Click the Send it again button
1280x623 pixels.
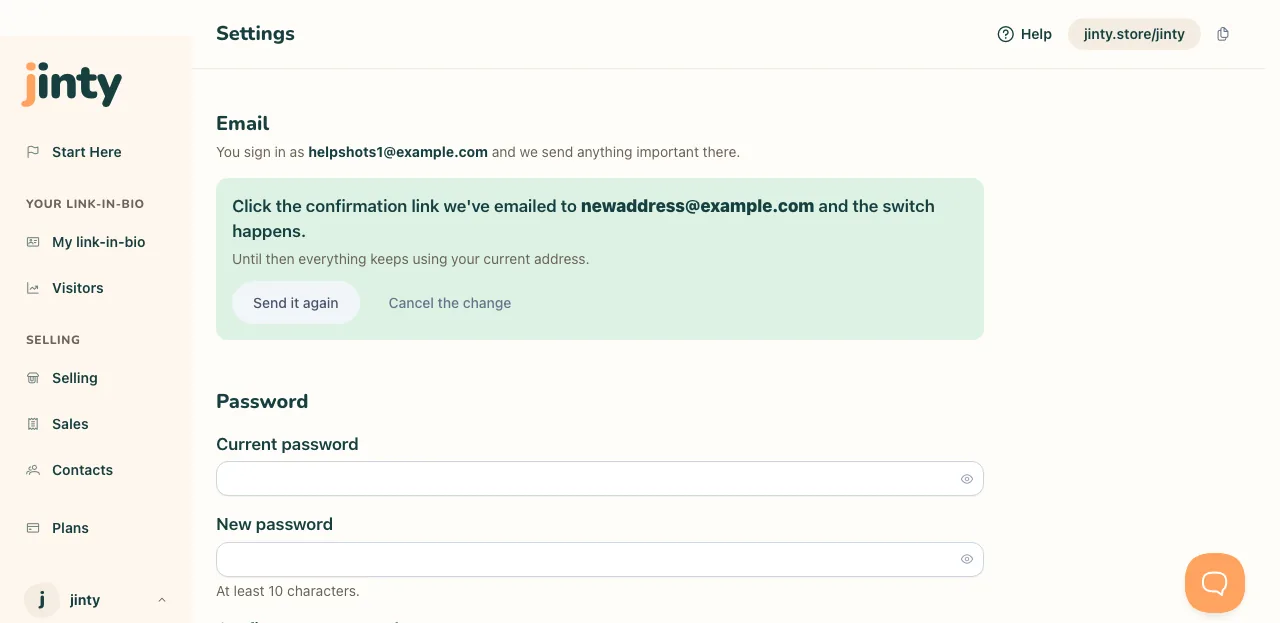(x=296, y=303)
